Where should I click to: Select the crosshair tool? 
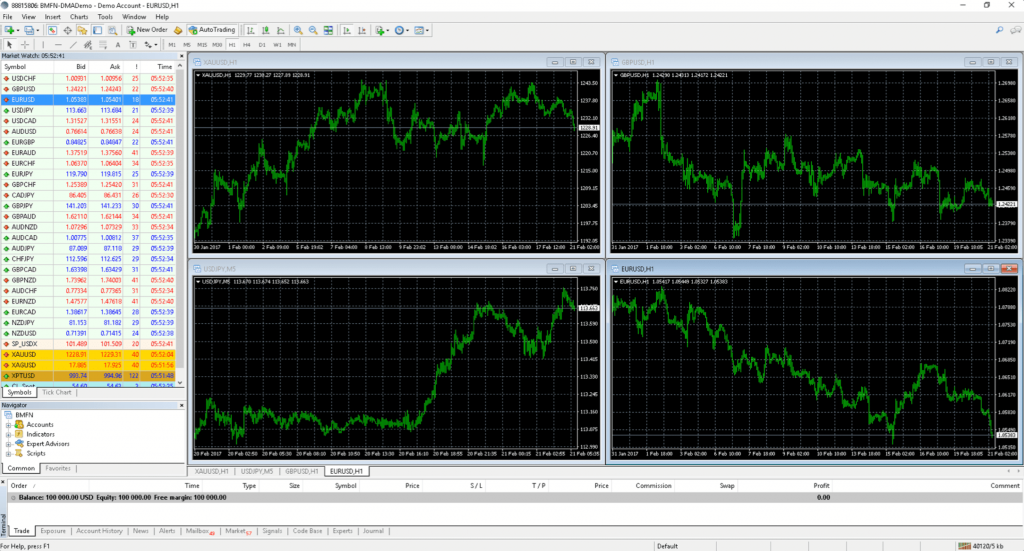(x=25, y=45)
